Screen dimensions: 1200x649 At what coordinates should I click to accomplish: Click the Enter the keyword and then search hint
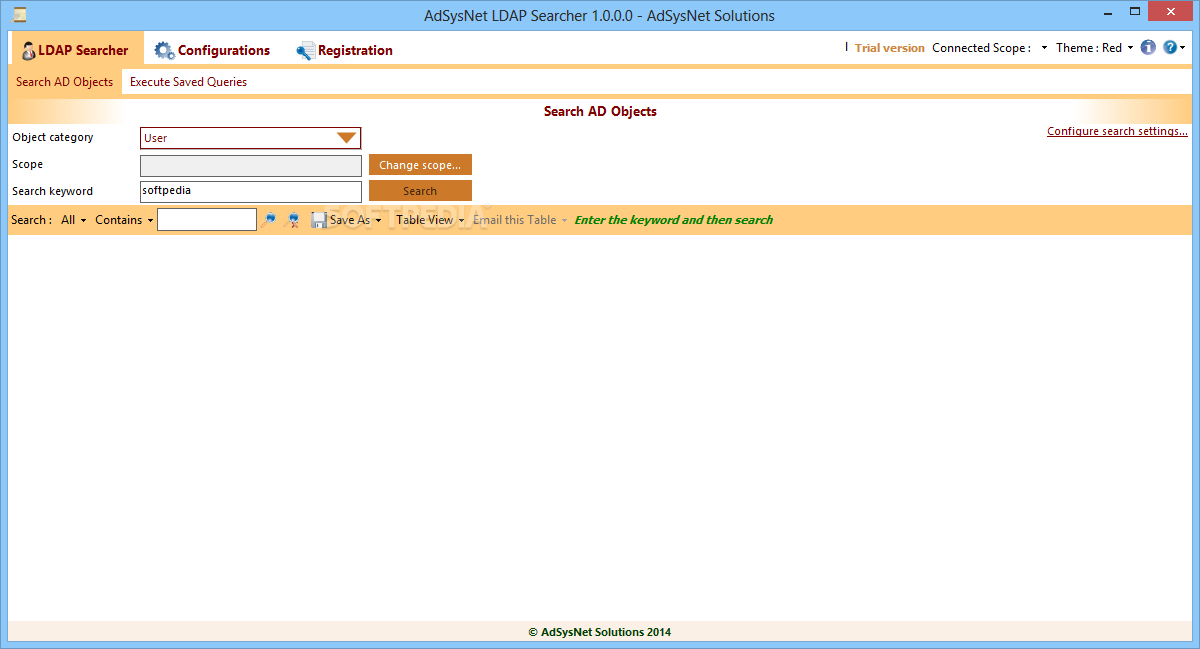coord(673,220)
